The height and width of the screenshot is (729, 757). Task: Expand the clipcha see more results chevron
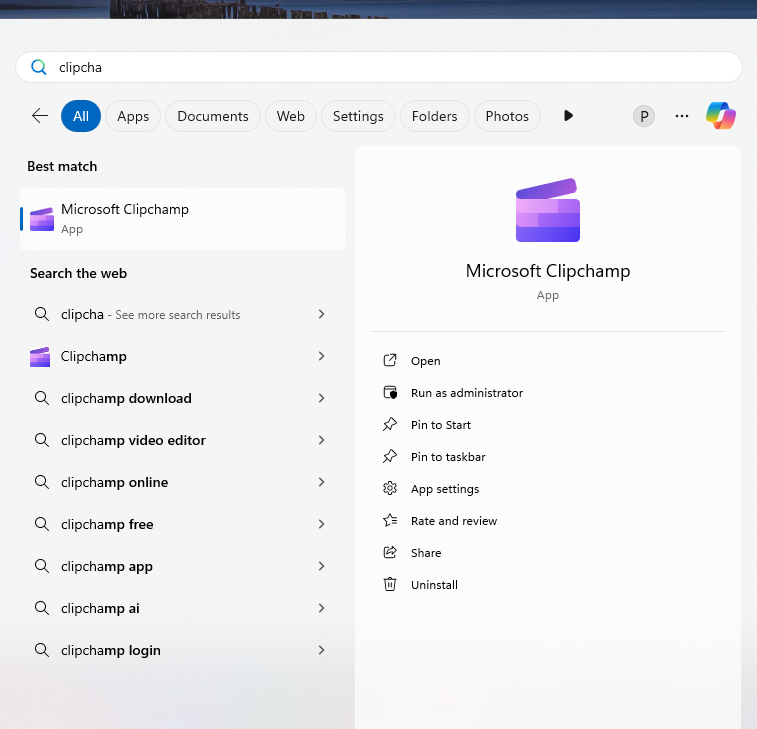[x=322, y=314]
